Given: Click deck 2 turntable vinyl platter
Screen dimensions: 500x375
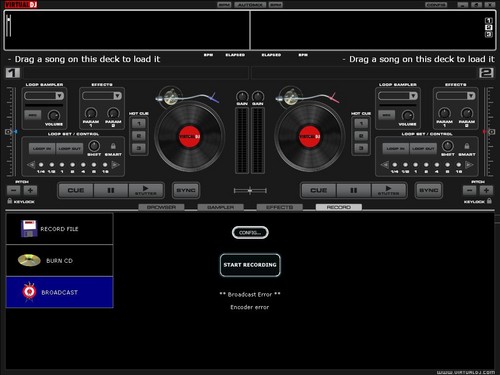Looking at the screenshot, I should [310, 137].
